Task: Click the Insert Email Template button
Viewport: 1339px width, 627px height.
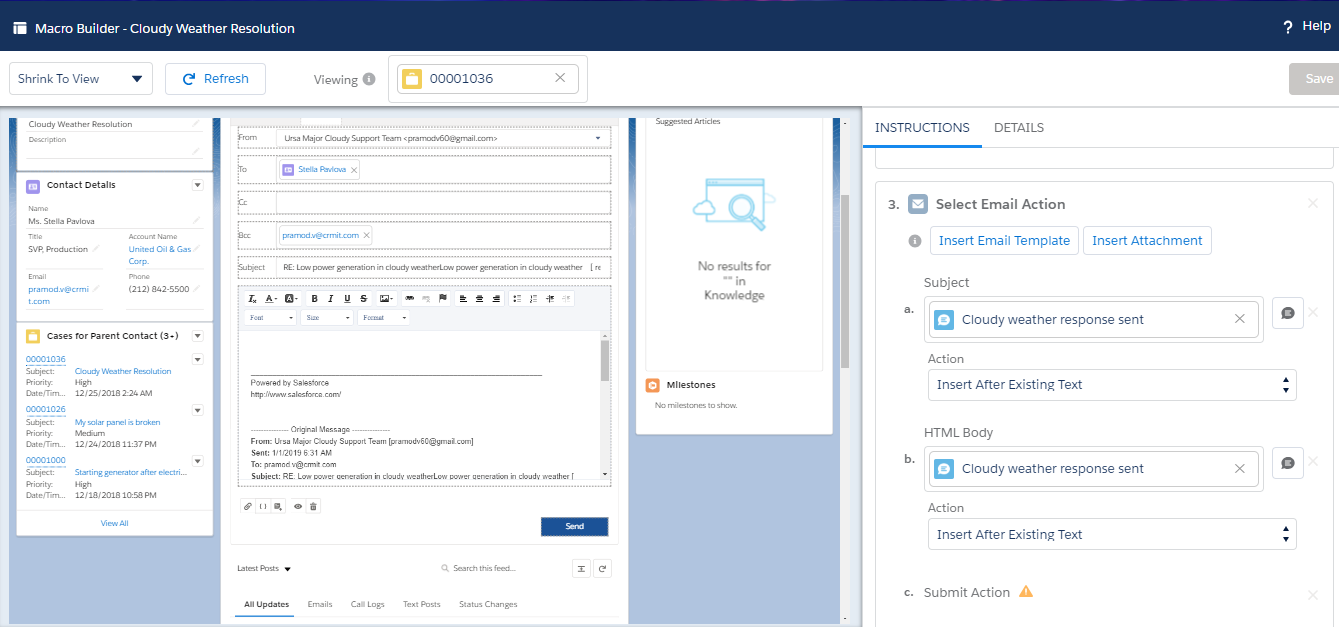Action: pyautogui.click(x=1004, y=241)
